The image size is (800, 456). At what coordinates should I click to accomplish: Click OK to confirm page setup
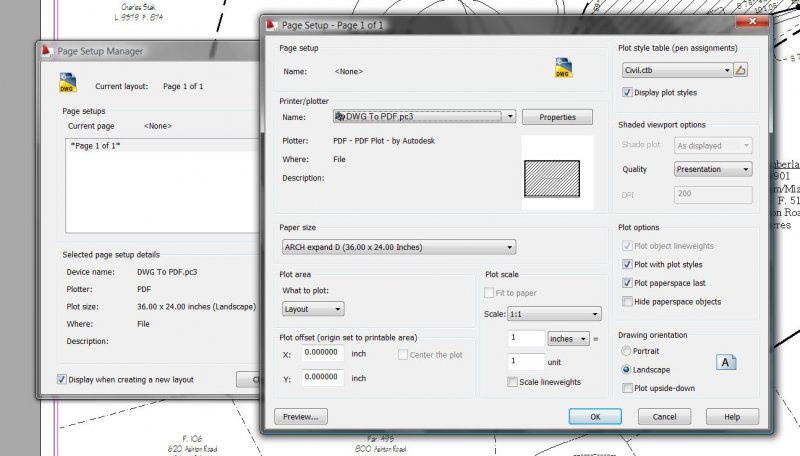point(595,417)
